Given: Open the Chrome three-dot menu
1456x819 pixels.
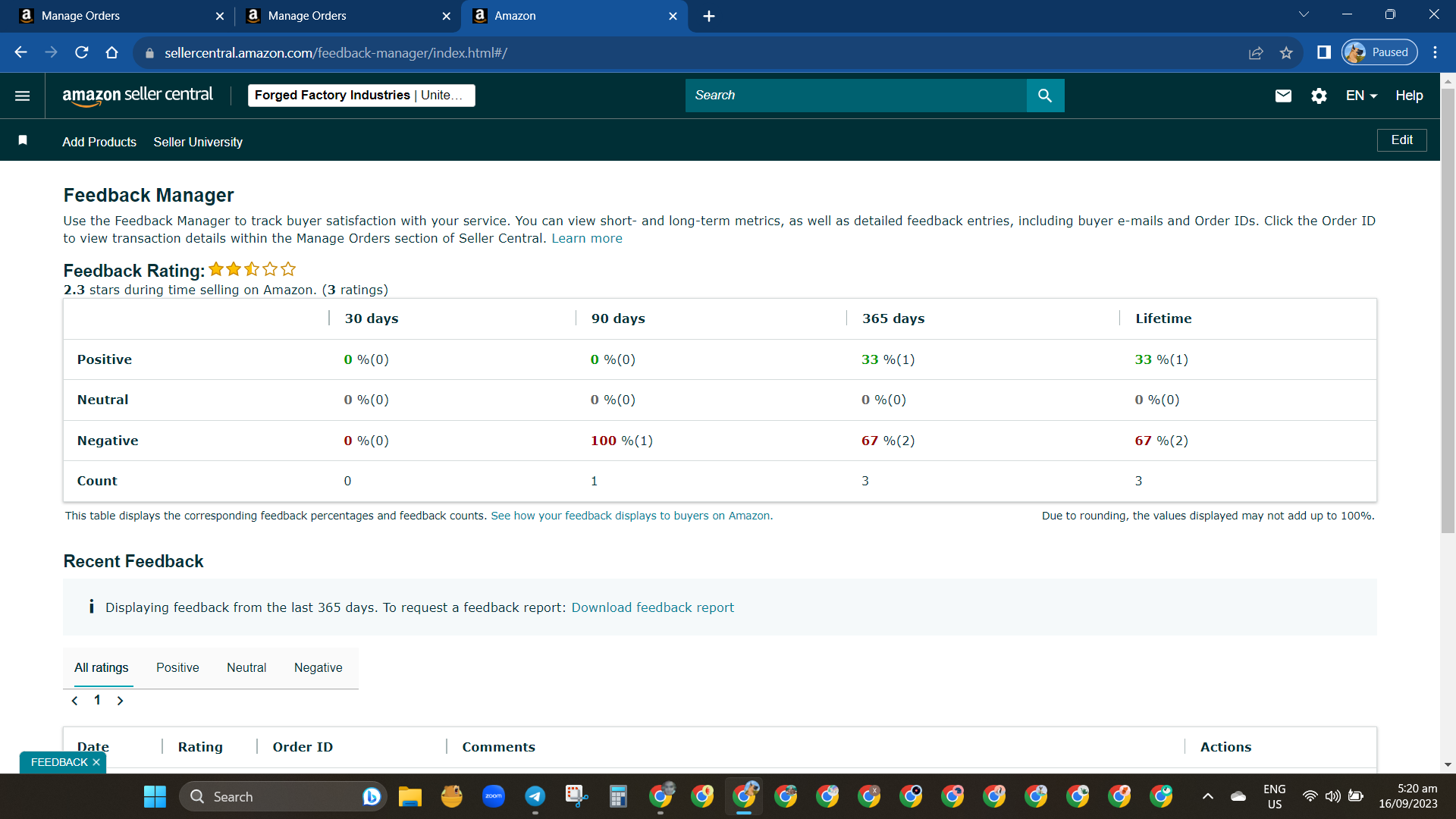Looking at the screenshot, I should tap(1435, 52).
